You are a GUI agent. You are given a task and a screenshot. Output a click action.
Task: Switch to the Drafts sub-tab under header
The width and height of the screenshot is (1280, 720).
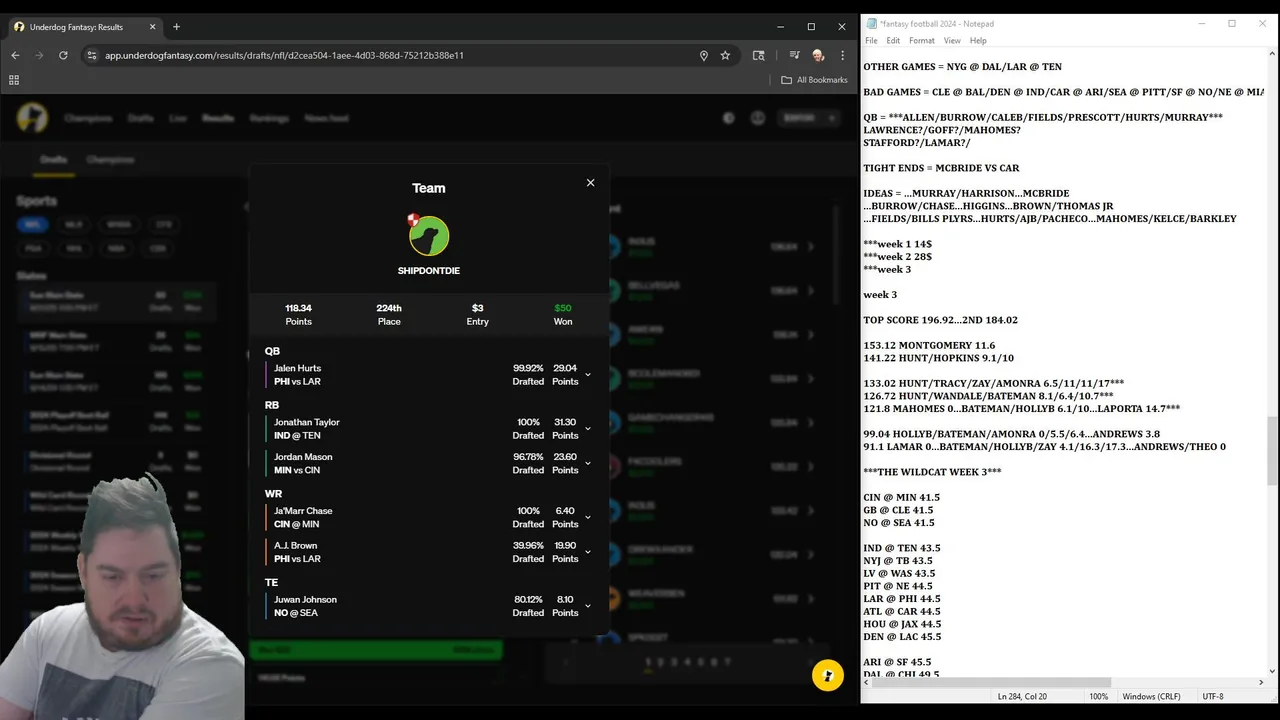click(x=53, y=160)
